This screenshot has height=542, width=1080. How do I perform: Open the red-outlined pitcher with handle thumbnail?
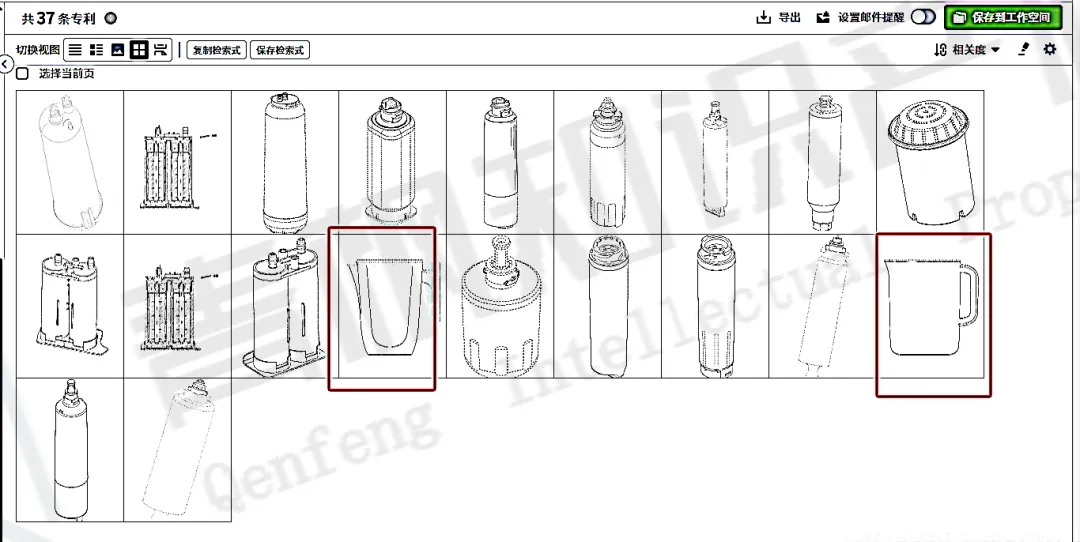(933, 315)
